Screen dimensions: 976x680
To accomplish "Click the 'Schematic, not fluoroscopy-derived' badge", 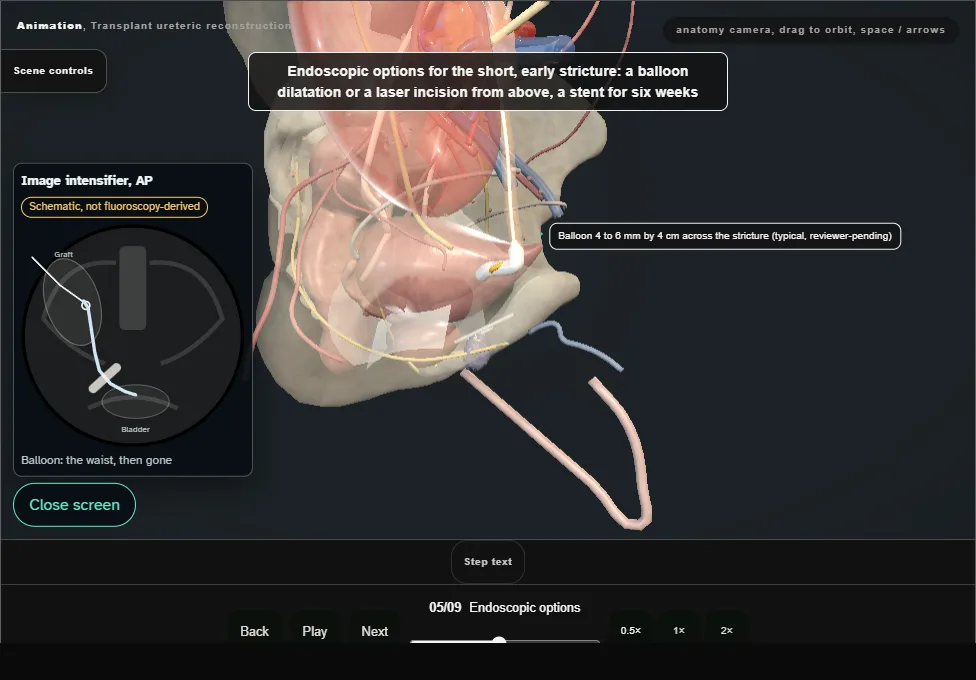I will click(115, 207).
